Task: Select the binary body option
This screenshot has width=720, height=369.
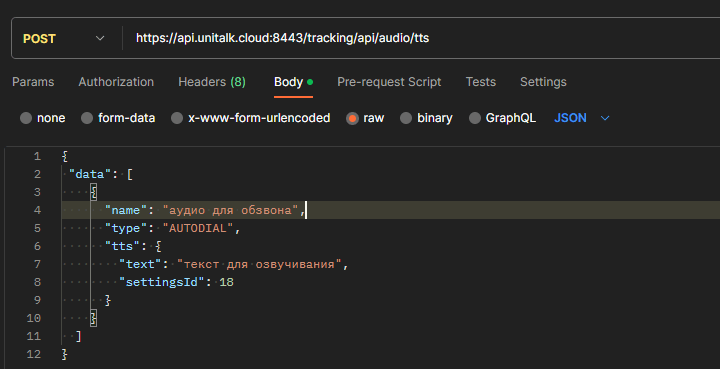Action: [x=405, y=118]
